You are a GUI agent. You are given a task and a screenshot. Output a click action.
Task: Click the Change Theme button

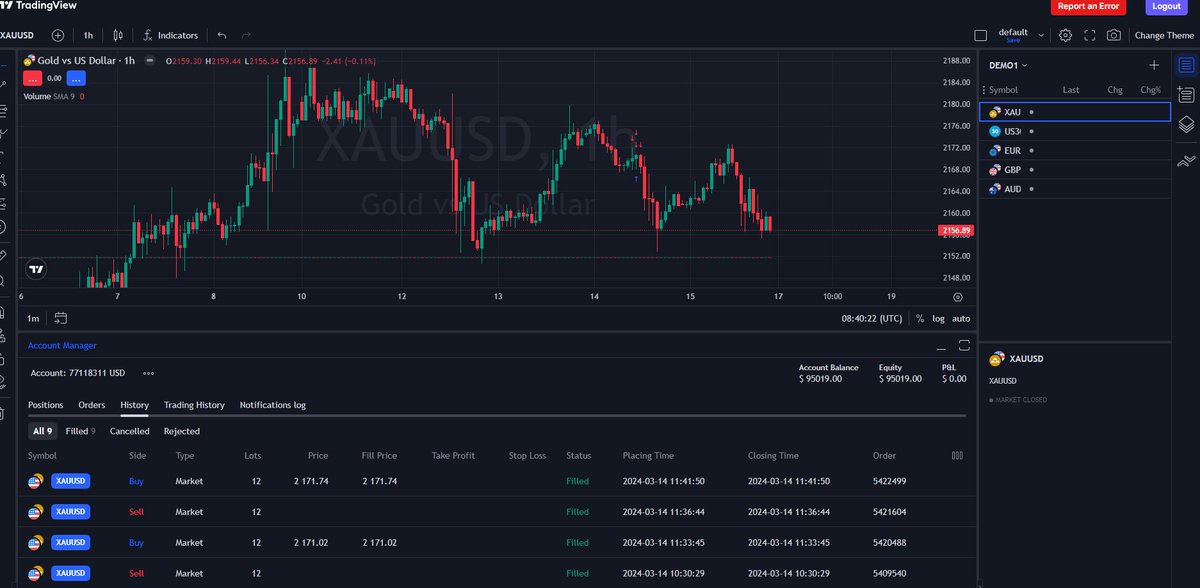tap(1164, 35)
